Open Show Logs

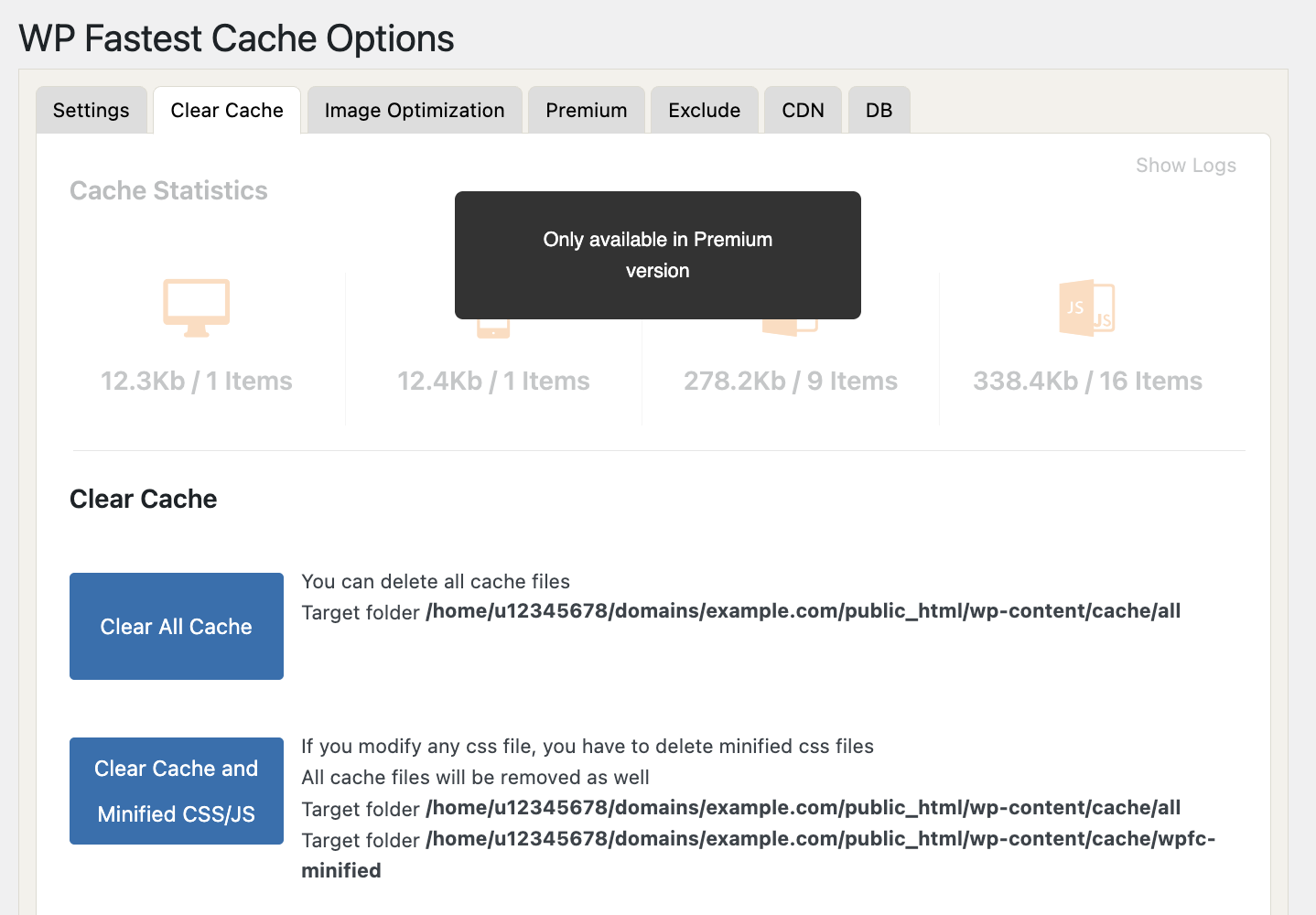[x=1185, y=166]
